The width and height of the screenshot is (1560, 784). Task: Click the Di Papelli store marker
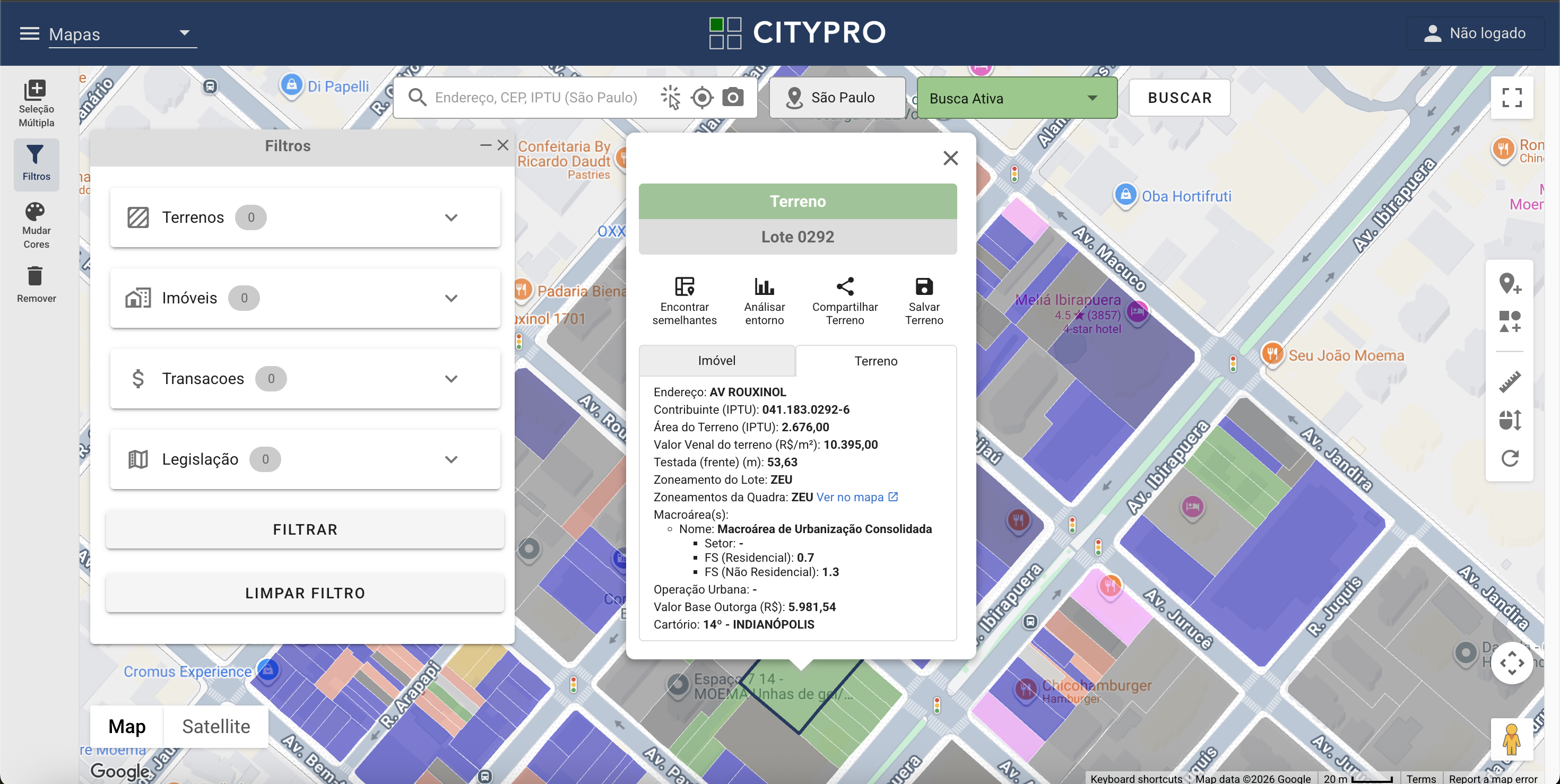[291, 84]
